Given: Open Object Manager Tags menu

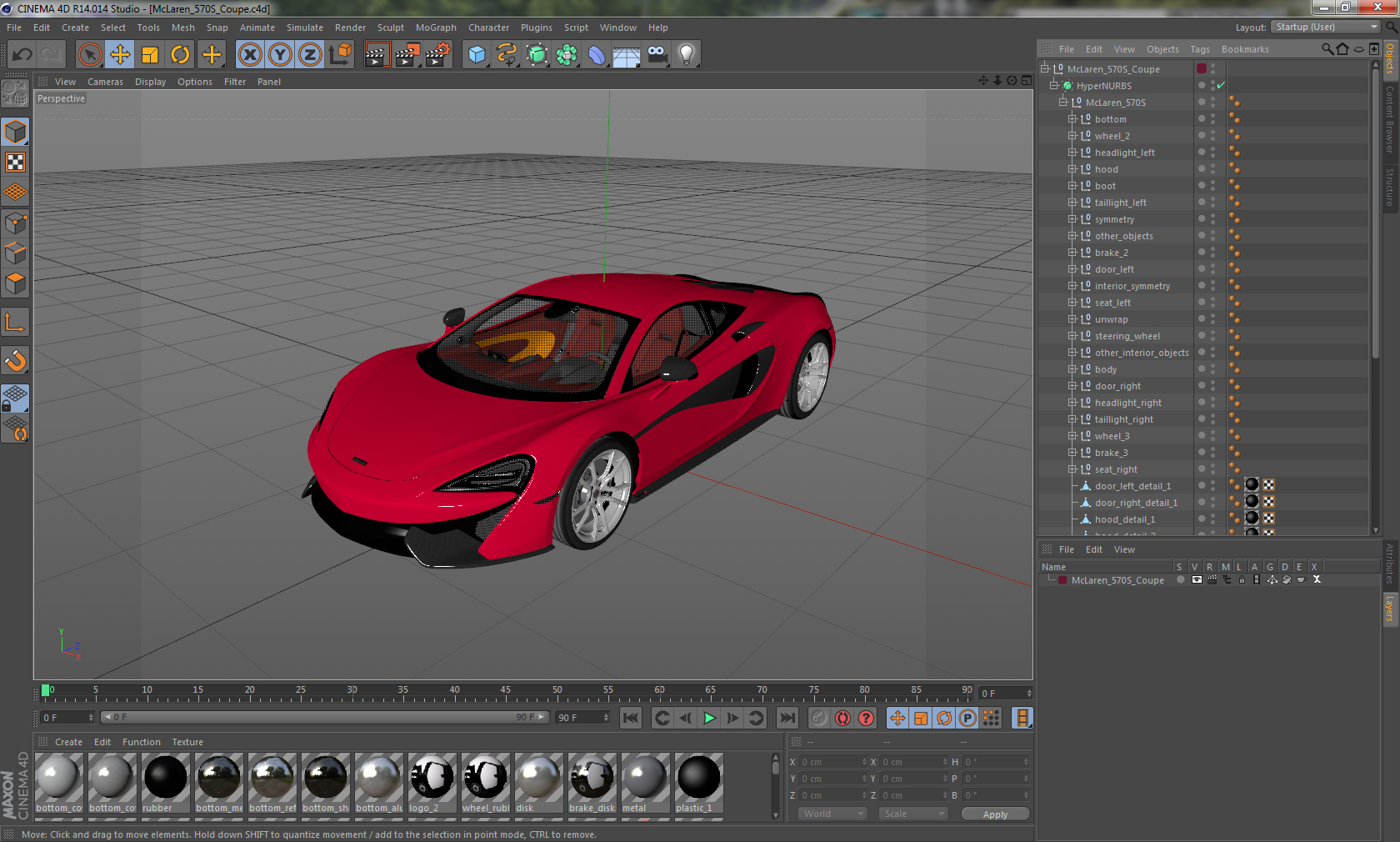Looking at the screenshot, I should [1199, 49].
